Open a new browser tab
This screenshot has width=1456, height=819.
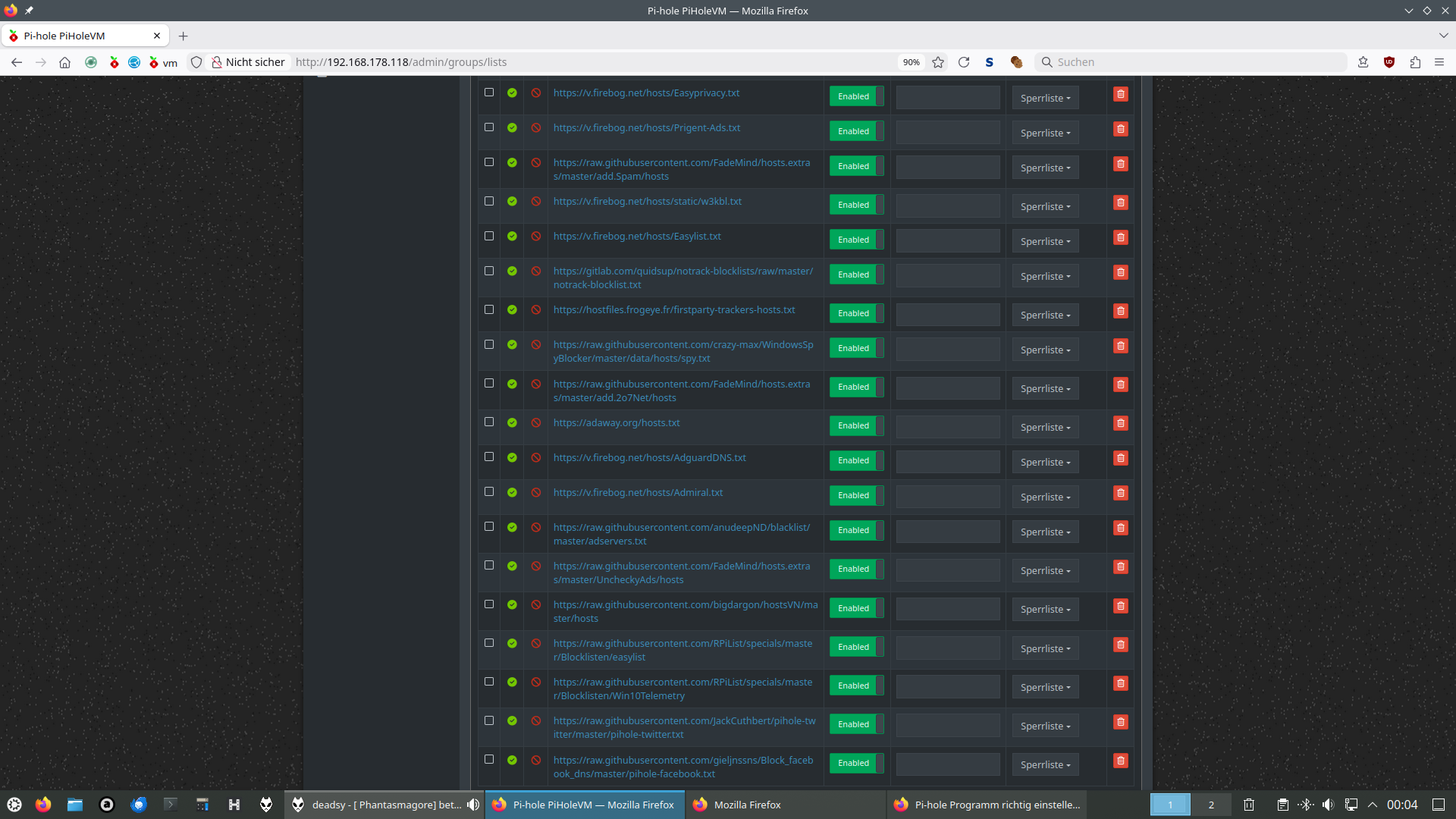[x=183, y=36]
